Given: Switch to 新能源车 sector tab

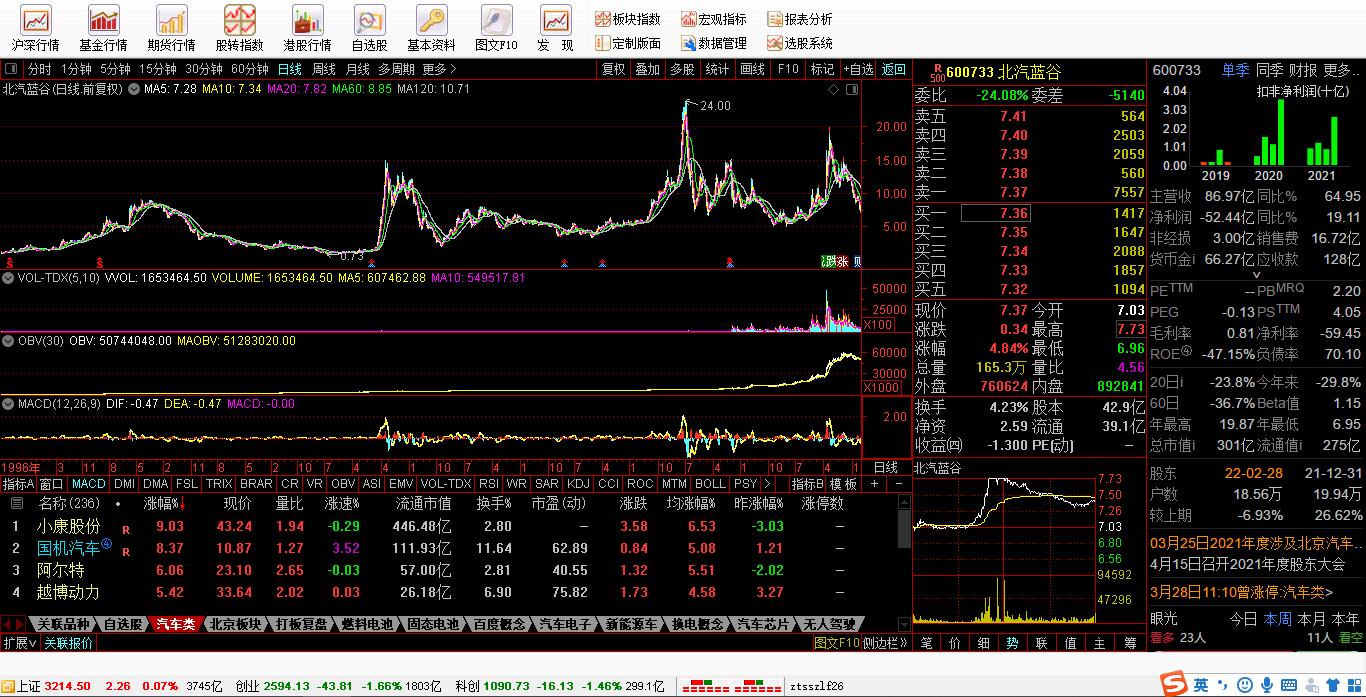Looking at the screenshot, I should [632, 624].
